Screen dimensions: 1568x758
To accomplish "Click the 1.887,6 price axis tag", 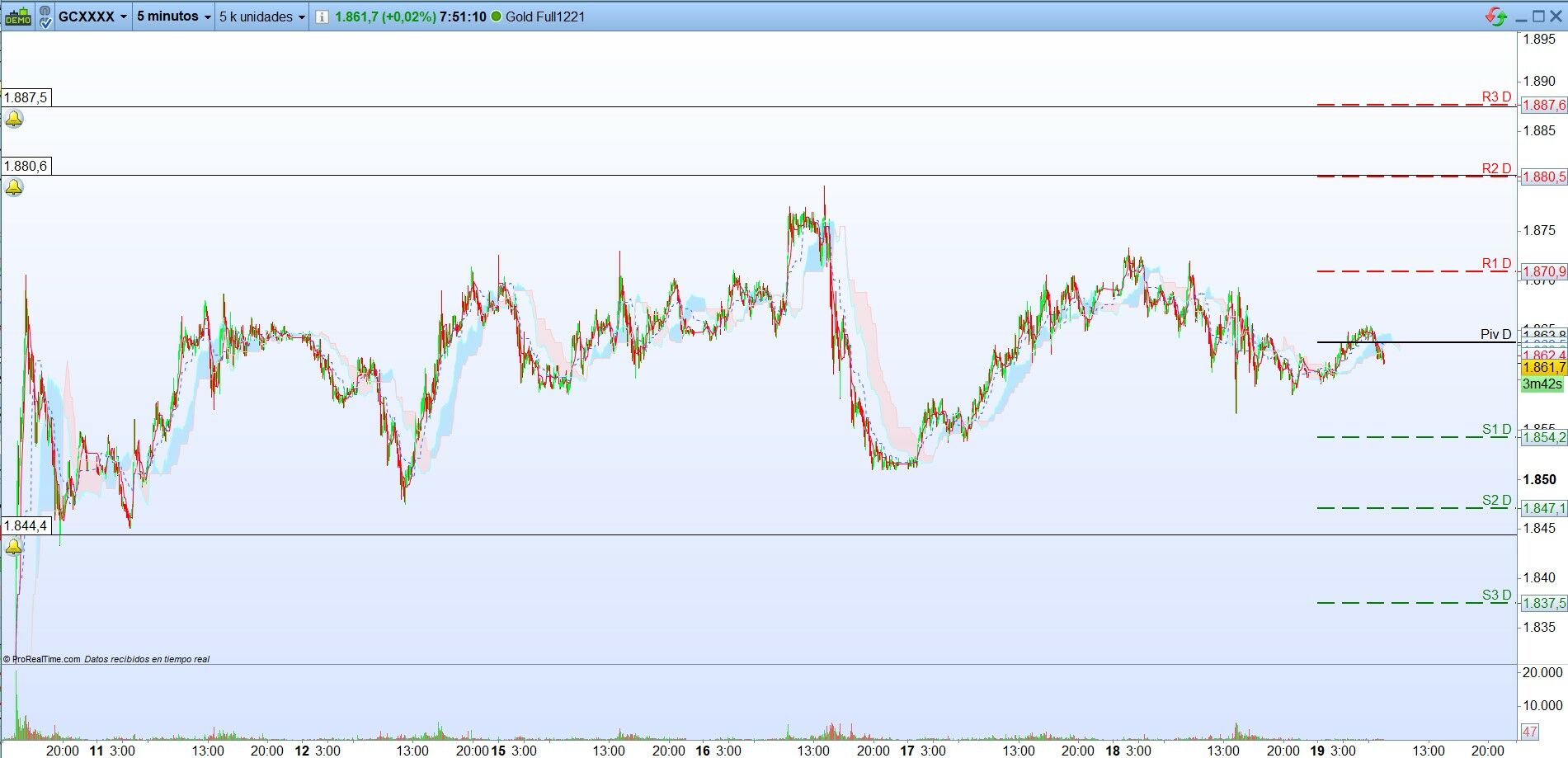I will click(1544, 105).
